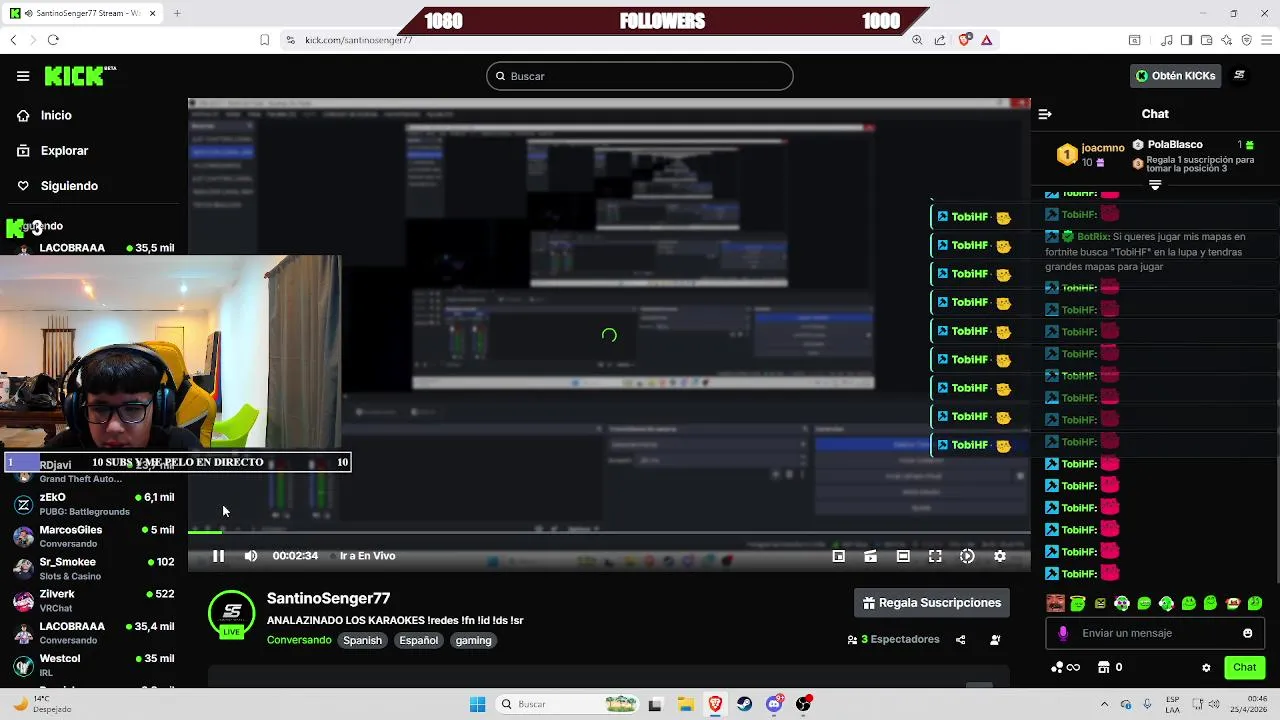Focus the Buscar search box on Kick
Viewport: 1280px width, 720px height.
click(640, 76)
